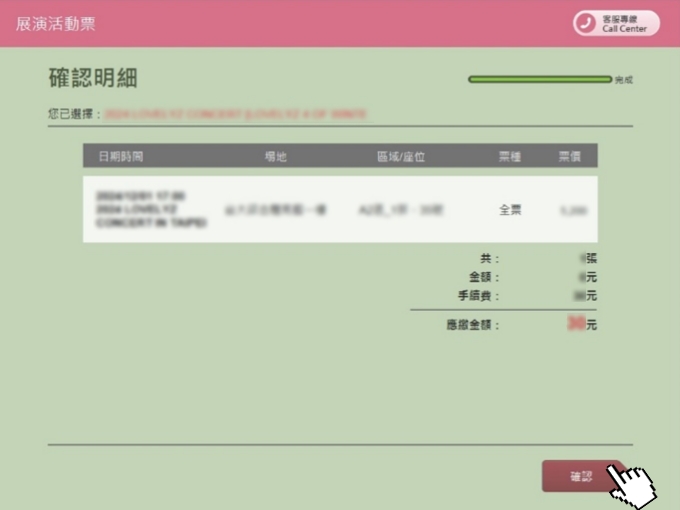Select the 全票 ticket type cell

[x=510, y=210]
